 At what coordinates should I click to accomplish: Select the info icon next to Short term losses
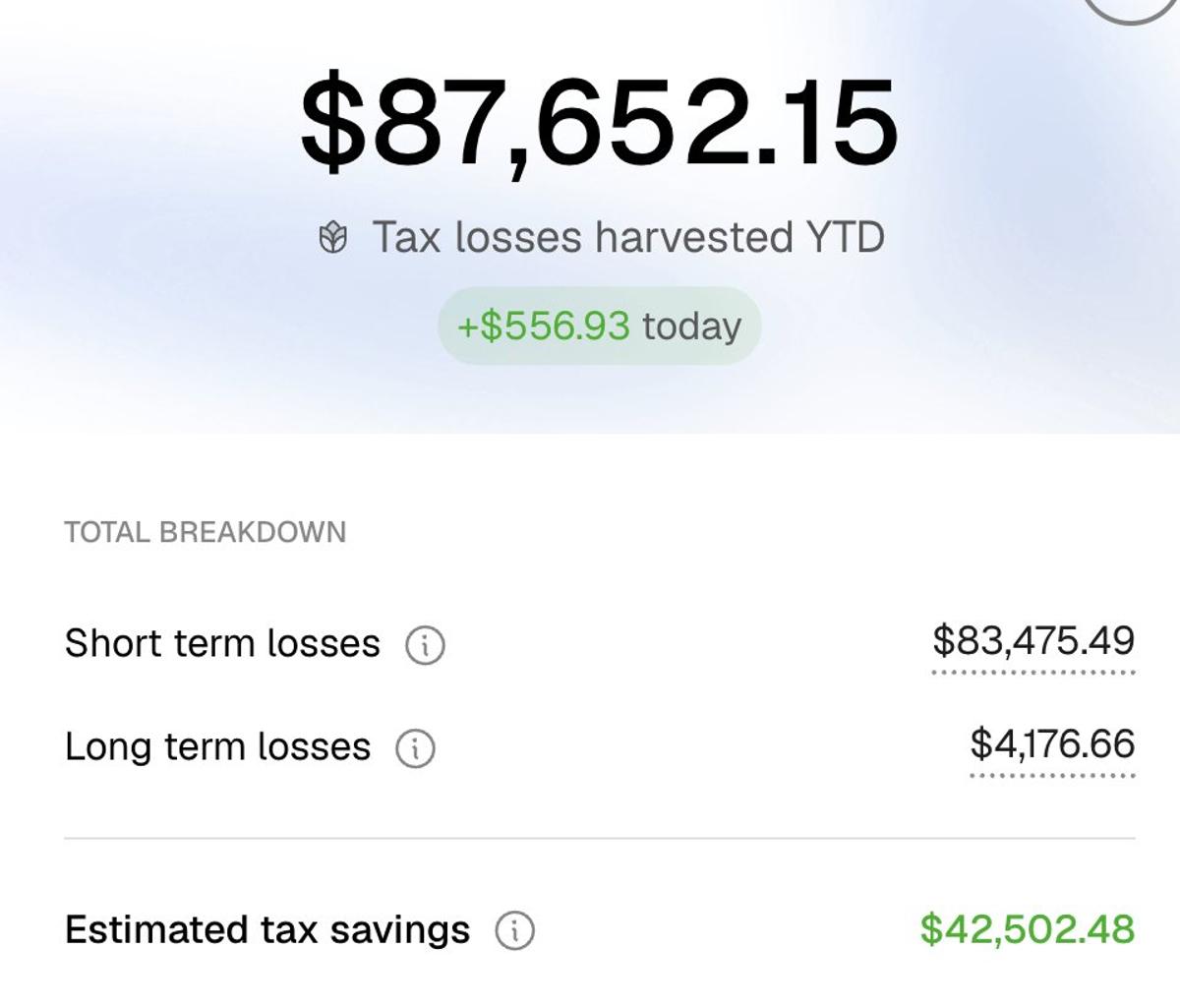[x=425, y=645]
